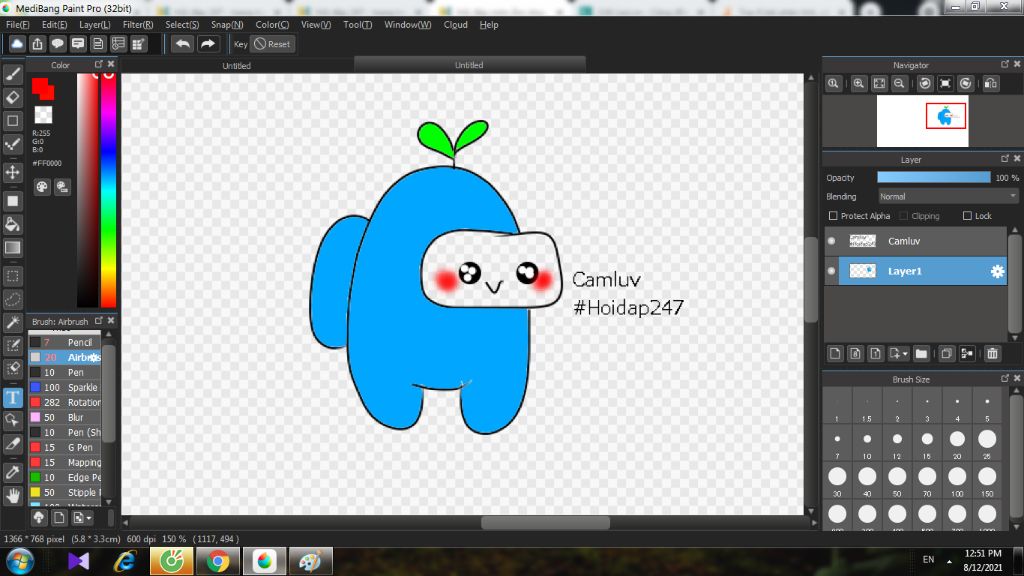Click the red foreground color swatch
This screenshot has height=576, width=1024.
(x=42, y=88)
